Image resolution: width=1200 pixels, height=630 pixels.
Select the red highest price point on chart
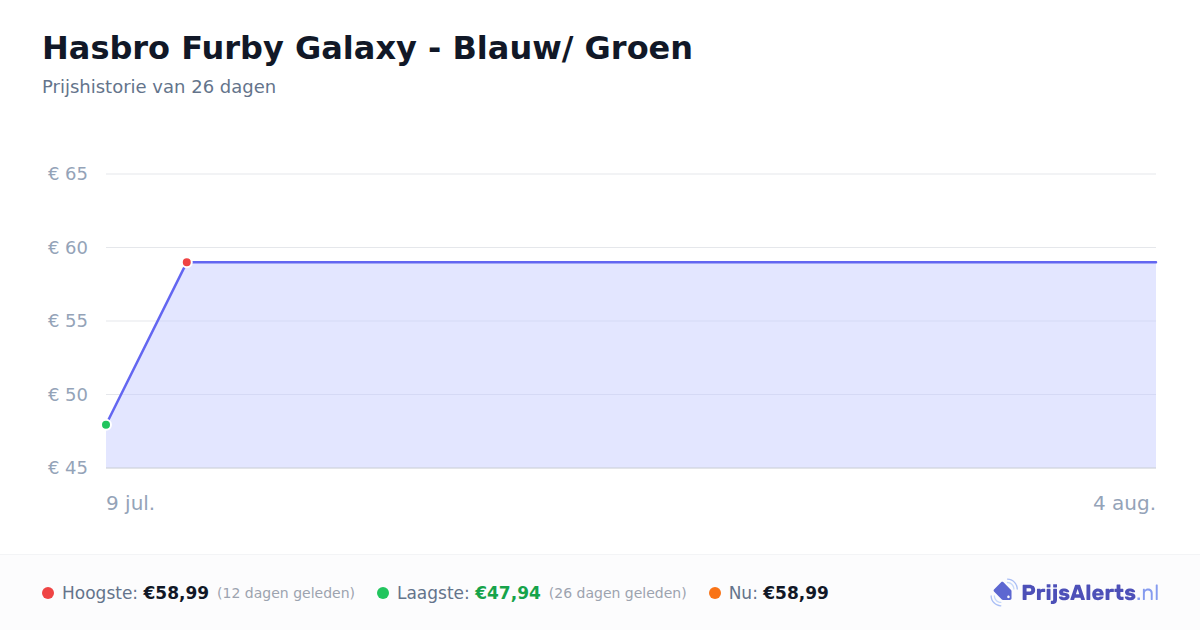(x=187, y=262)
